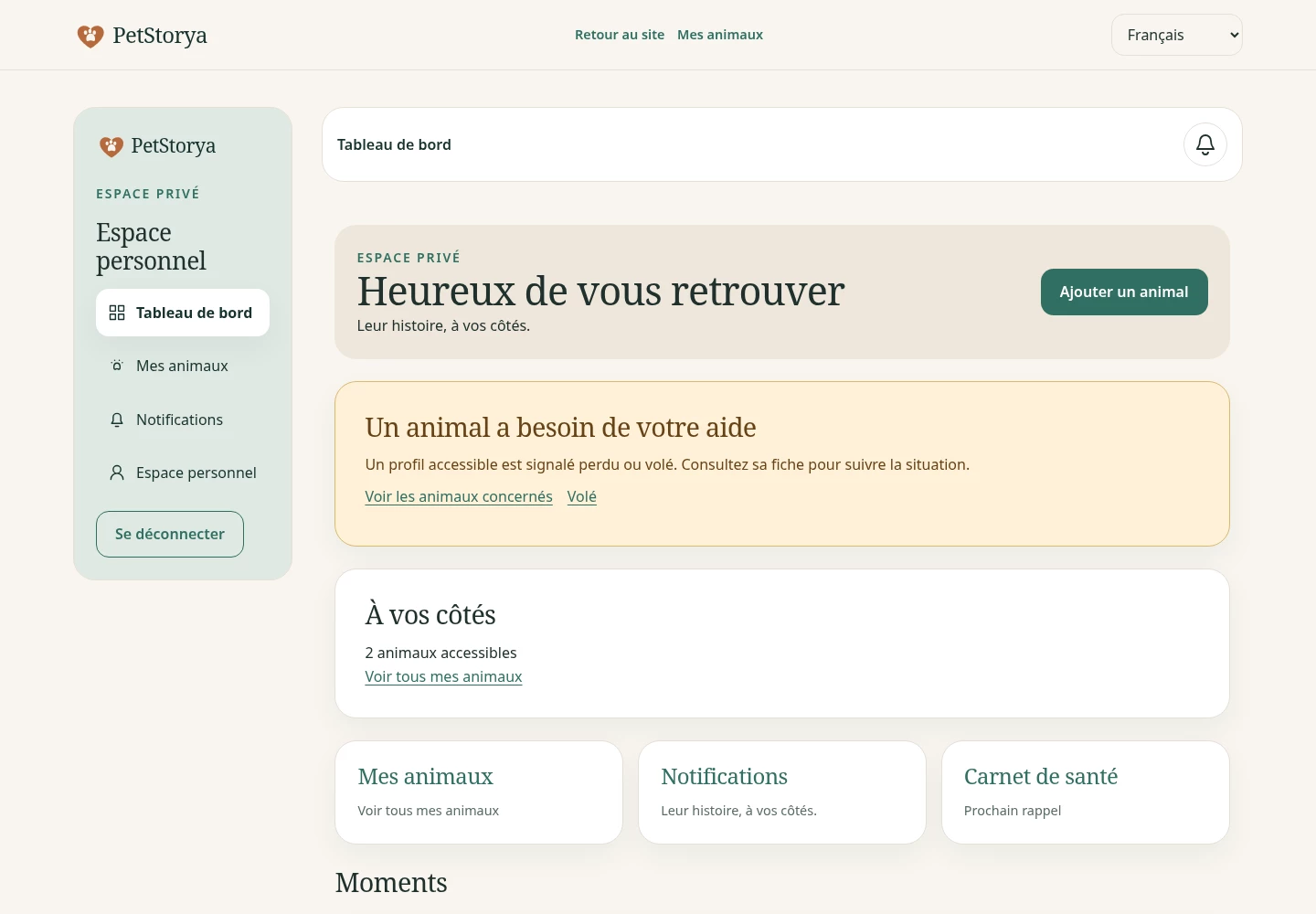The image size is (1316, 914).
Task: Open the Français language dropdown
Action: tap(1176, 35)
